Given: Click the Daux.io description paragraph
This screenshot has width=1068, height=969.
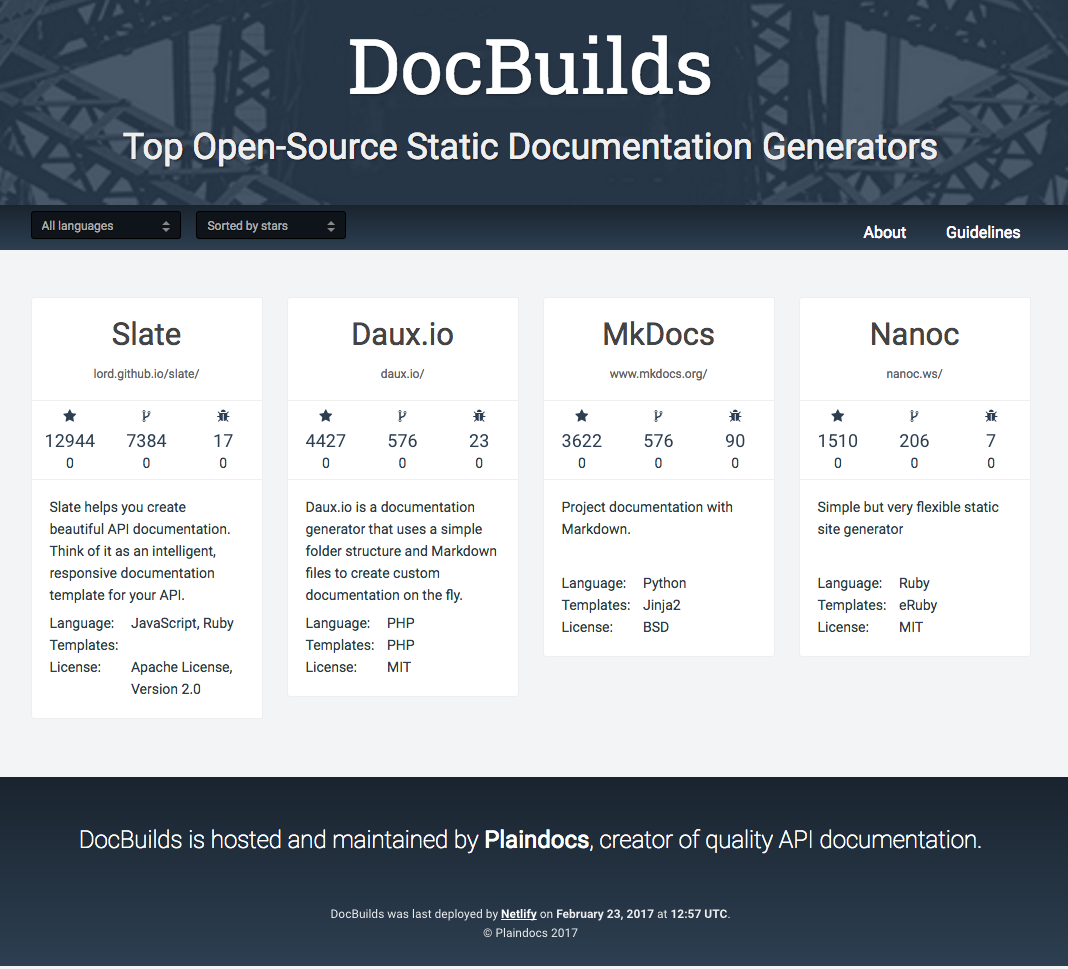Looking at the screenshot, I should coord(401,551).
